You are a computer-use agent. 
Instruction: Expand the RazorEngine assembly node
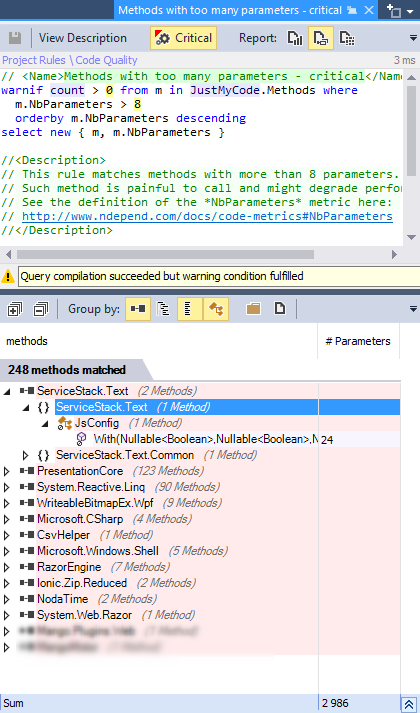click(6, 567)
